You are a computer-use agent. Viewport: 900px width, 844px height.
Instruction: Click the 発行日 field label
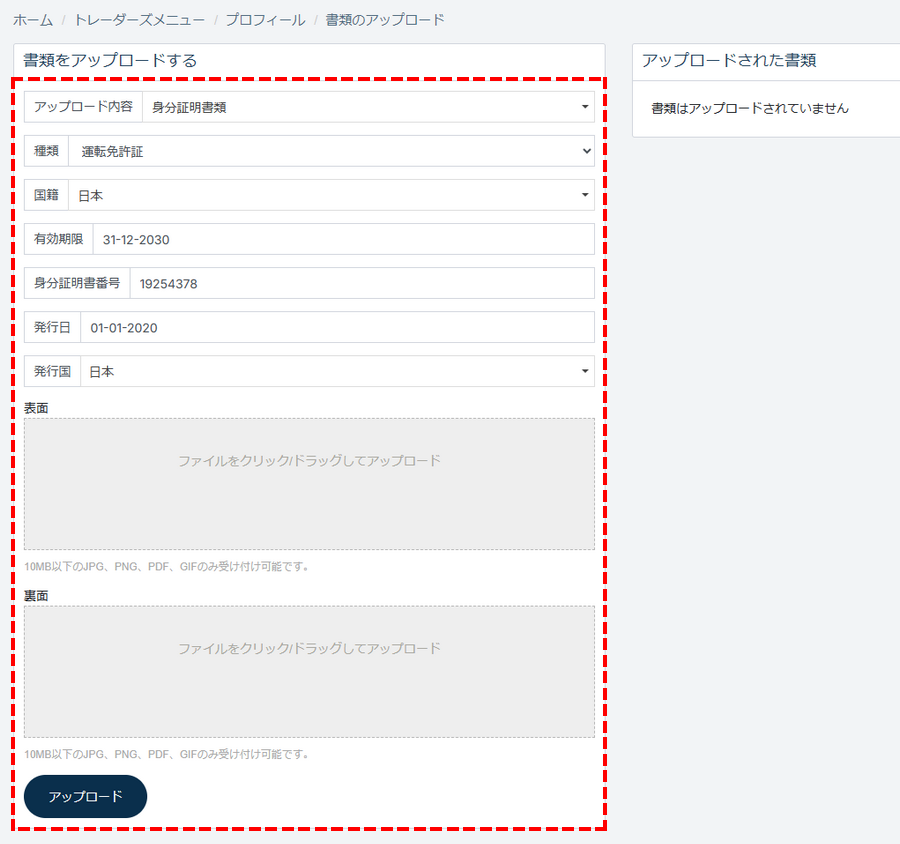coord(52,327)
